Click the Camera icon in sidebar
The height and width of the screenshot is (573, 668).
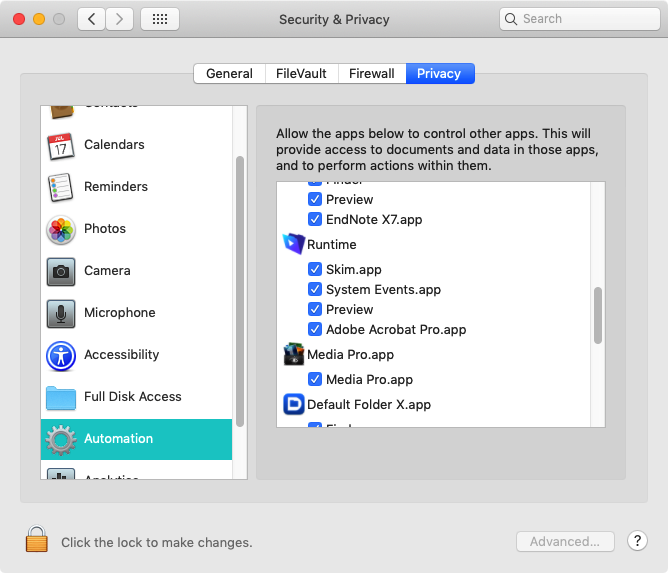pos(61,271)
